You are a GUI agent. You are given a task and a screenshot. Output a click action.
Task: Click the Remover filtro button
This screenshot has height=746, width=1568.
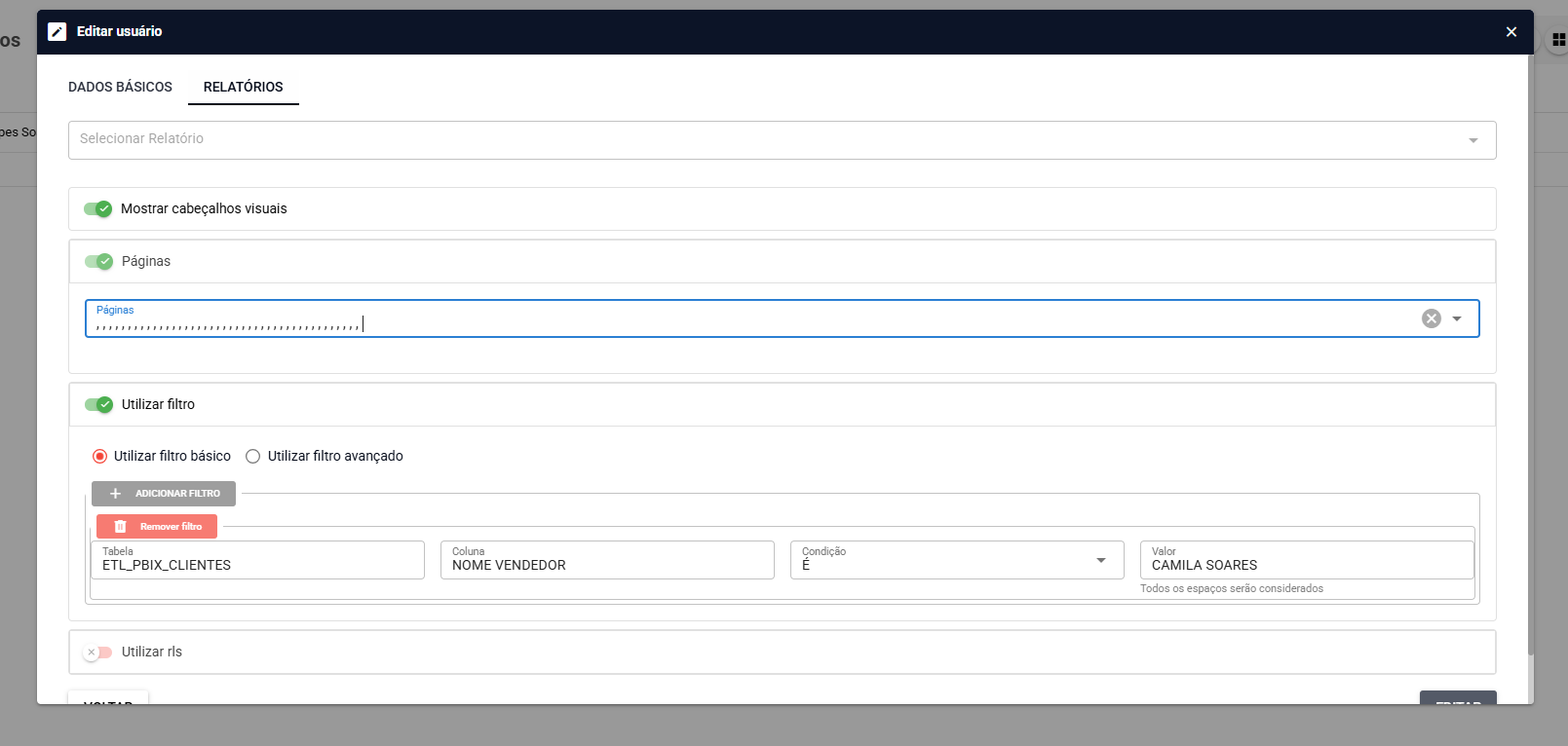click(x=157, y=527)
